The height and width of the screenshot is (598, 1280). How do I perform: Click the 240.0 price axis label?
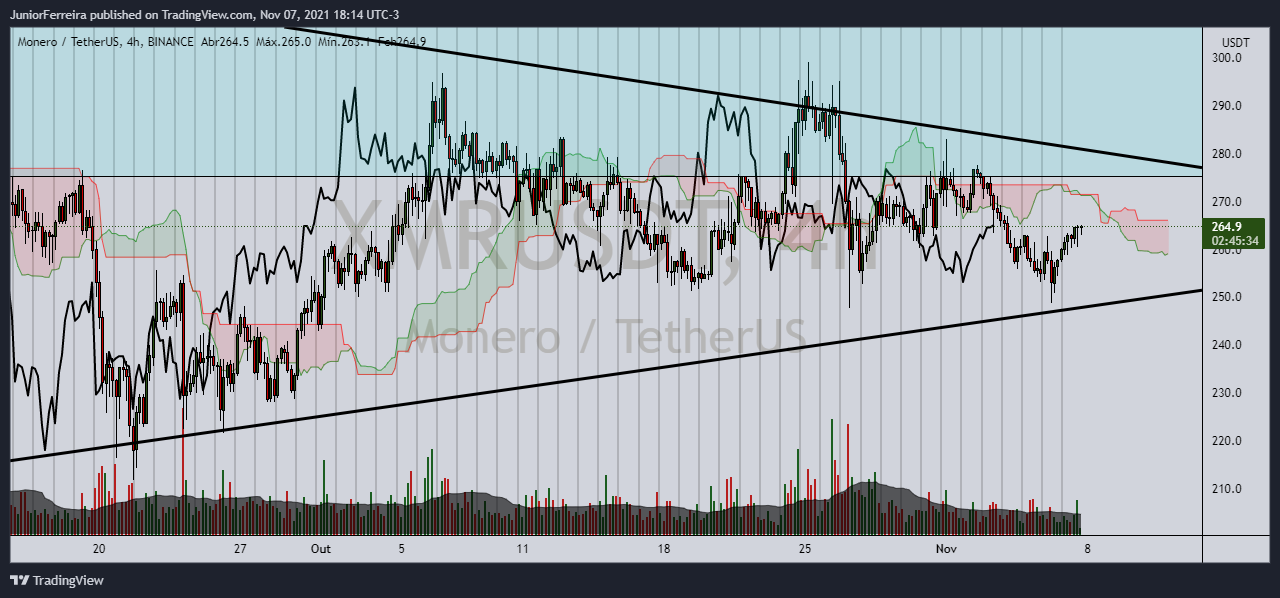tap(1226, 345)
